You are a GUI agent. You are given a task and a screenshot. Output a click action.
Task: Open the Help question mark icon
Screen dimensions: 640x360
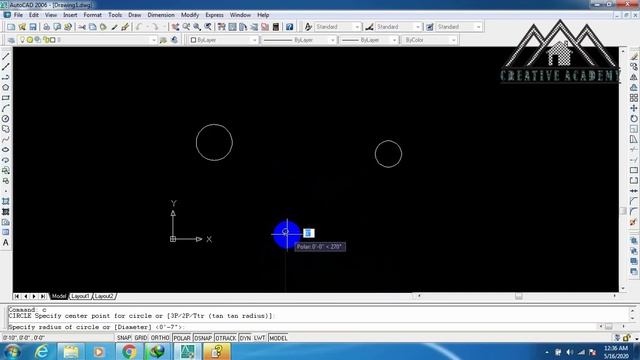pyautogui.click(x=289, y=27)
